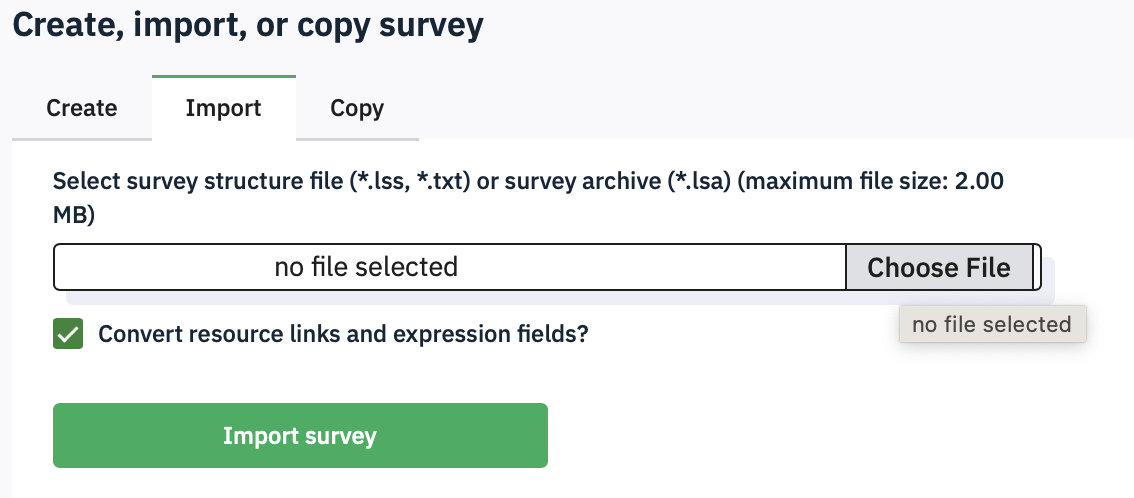Switch to the Create tab
The height and width of the screenshot is (498, 1134).
click(82, 108)
